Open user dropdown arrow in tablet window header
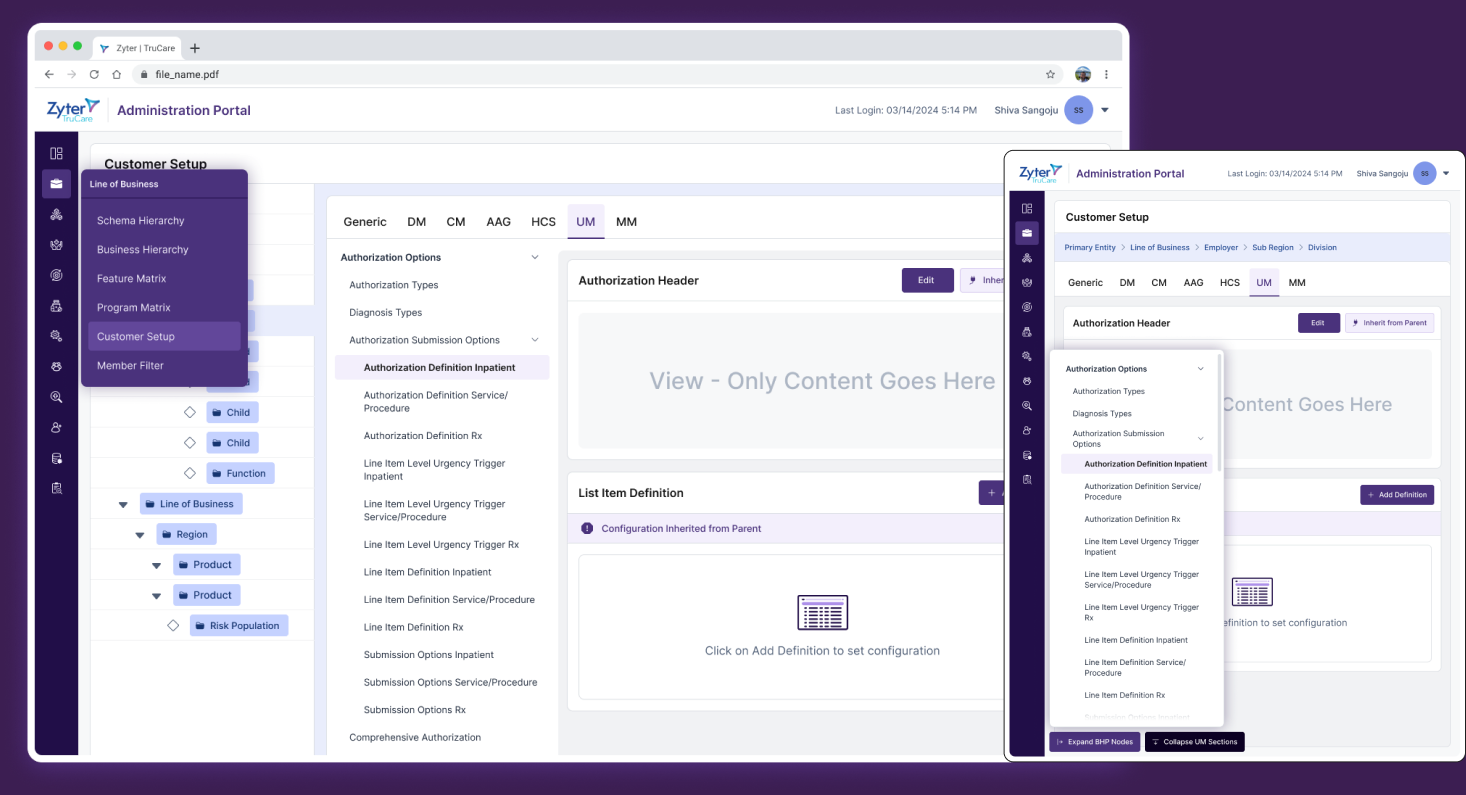This screenshot has height=795, width=1466. [1446, 173]
